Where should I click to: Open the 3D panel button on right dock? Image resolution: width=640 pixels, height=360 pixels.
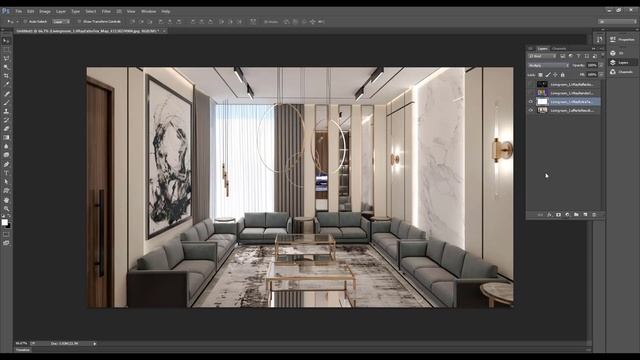617,53
